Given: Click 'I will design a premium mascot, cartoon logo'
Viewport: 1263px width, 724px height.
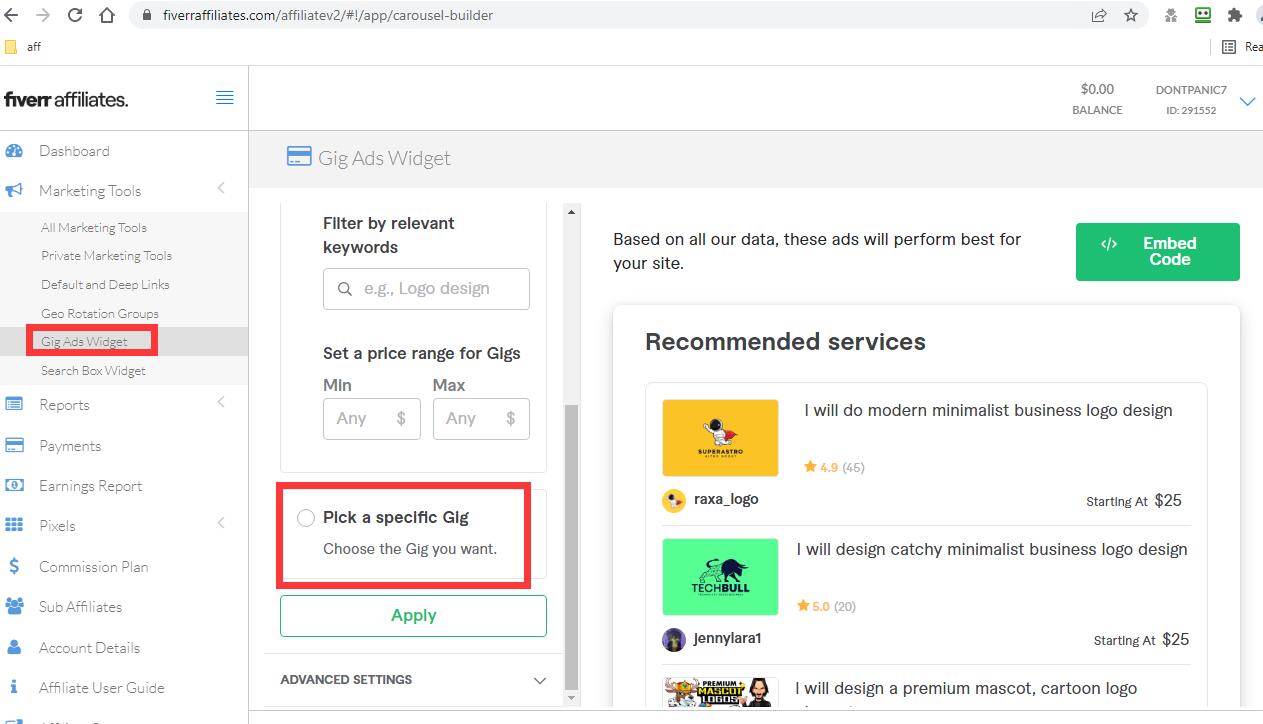Looking at the screenshot, I should click(966, 688).
